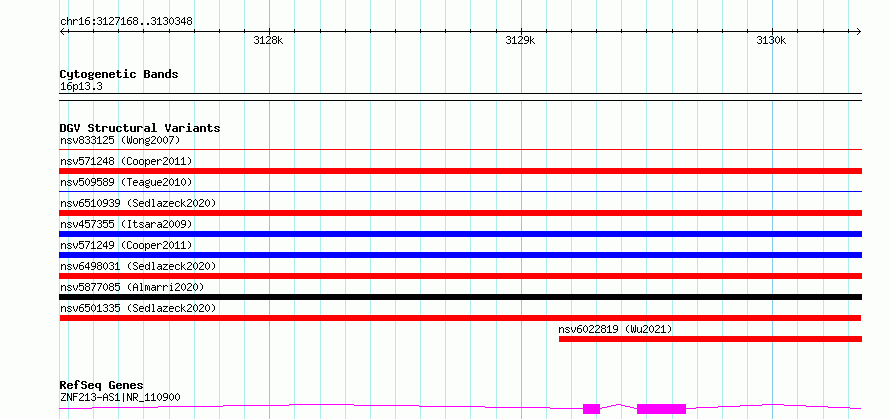Click the ZNF213-AS1|NR_110900 gene label
The width and height of the screenshot is (890, 419).
[120, 397]
